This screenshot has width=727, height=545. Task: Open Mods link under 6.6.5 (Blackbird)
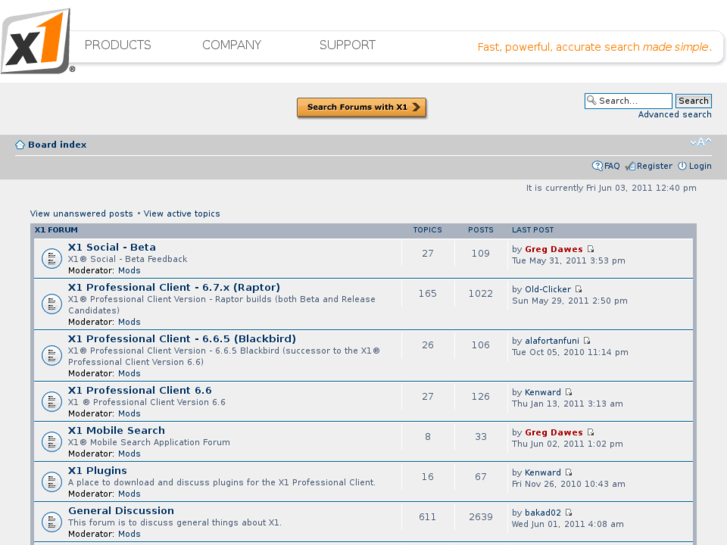tap(129, 373)
